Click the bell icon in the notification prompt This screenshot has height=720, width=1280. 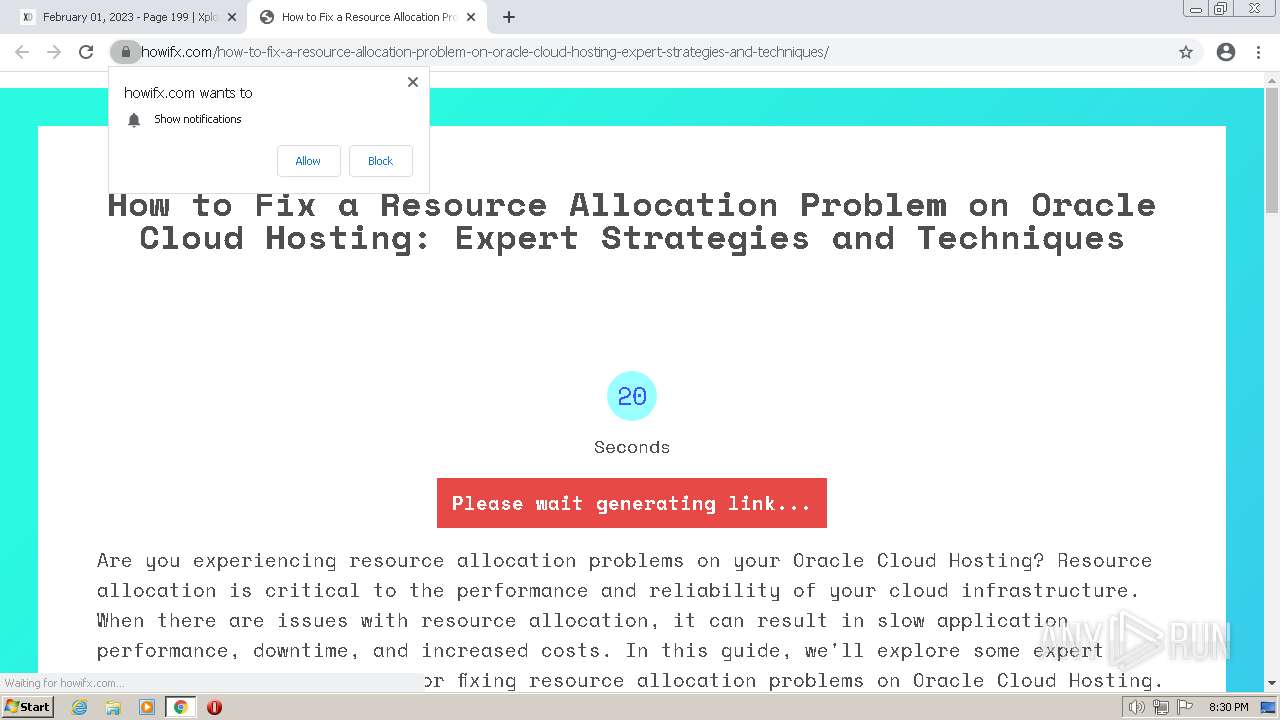(134, 120)
